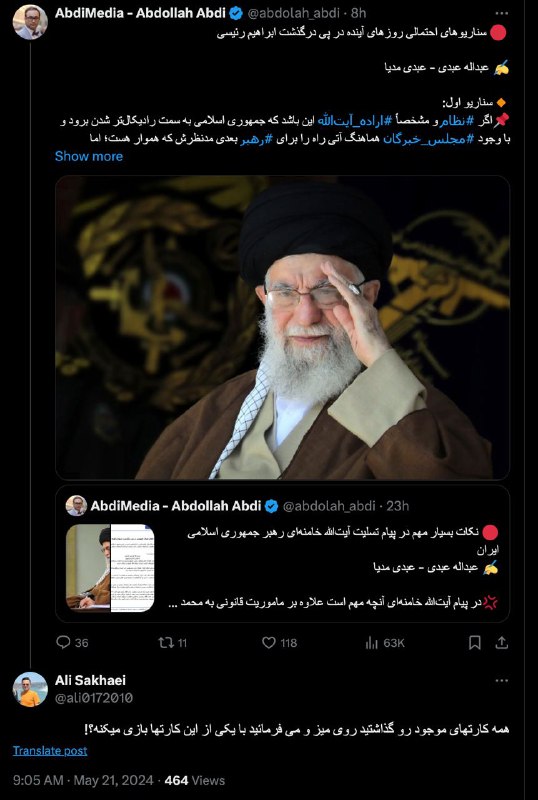Click the Ali Sakhaei display name
The height and width of the screenshot is (800, 538).
tap(90, 680)
